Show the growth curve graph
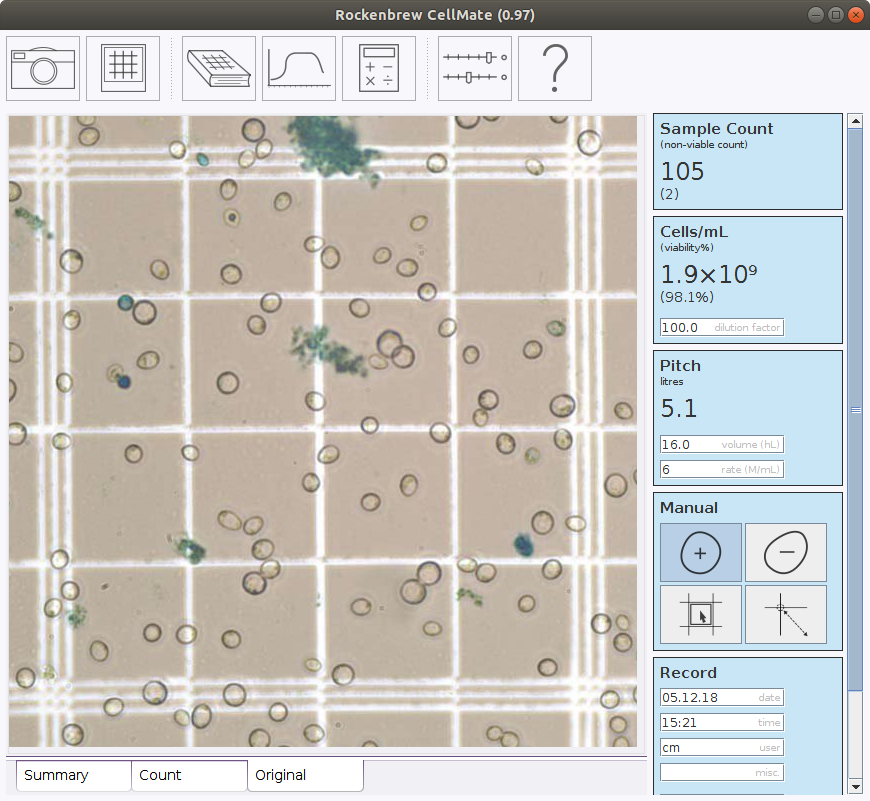This screenshot has height=801, width=870. click(299, 68)
